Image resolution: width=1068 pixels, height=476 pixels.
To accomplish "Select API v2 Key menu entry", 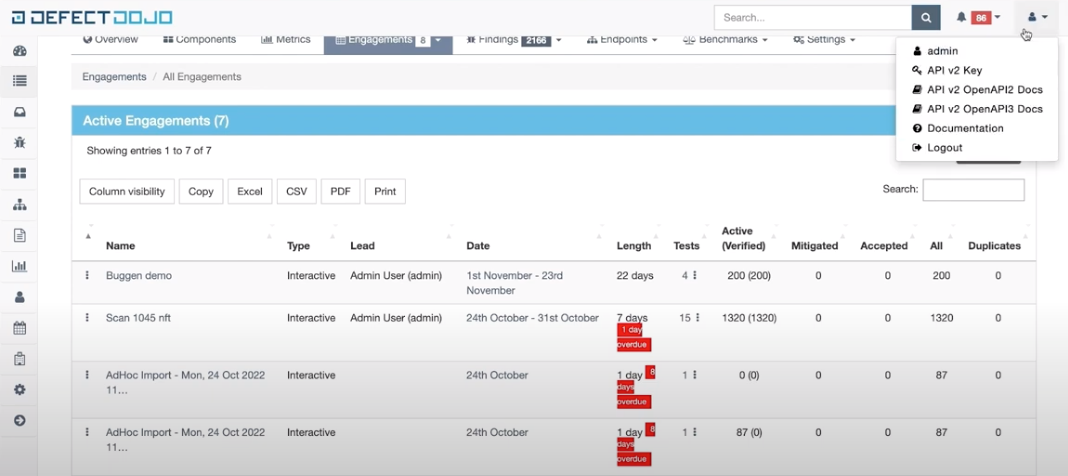I will (x=954, y=70).
